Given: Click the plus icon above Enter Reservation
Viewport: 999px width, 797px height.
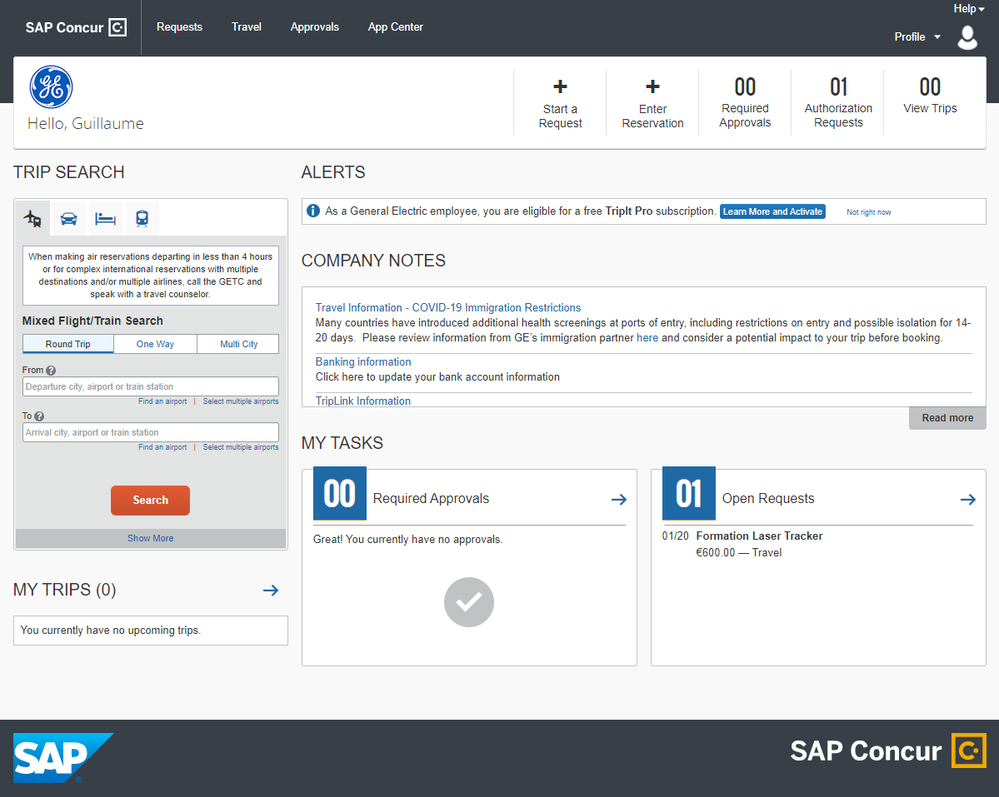Looking at the screenshot, I should pos(652,87).
